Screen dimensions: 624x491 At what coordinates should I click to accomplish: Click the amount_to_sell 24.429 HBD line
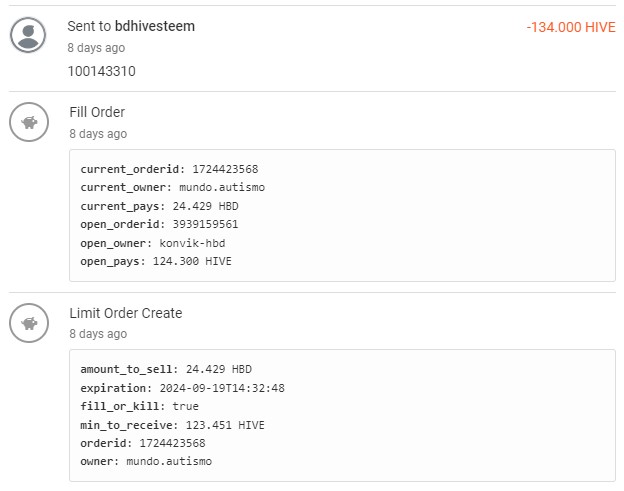click(166, 369)
